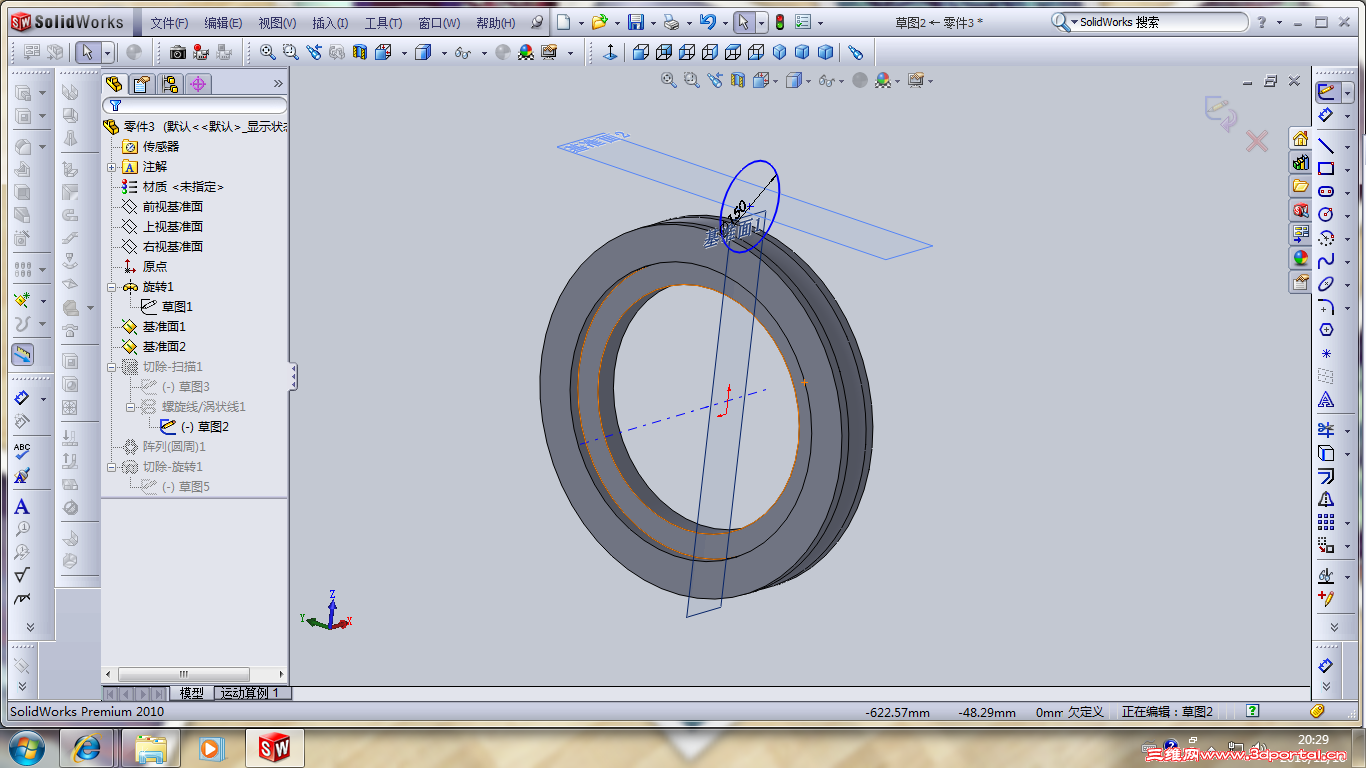Image resolution: width=1366 pixels, height=768 pixels.
Task: Switch to the PropertyManager tab
Action: point(142,84)
